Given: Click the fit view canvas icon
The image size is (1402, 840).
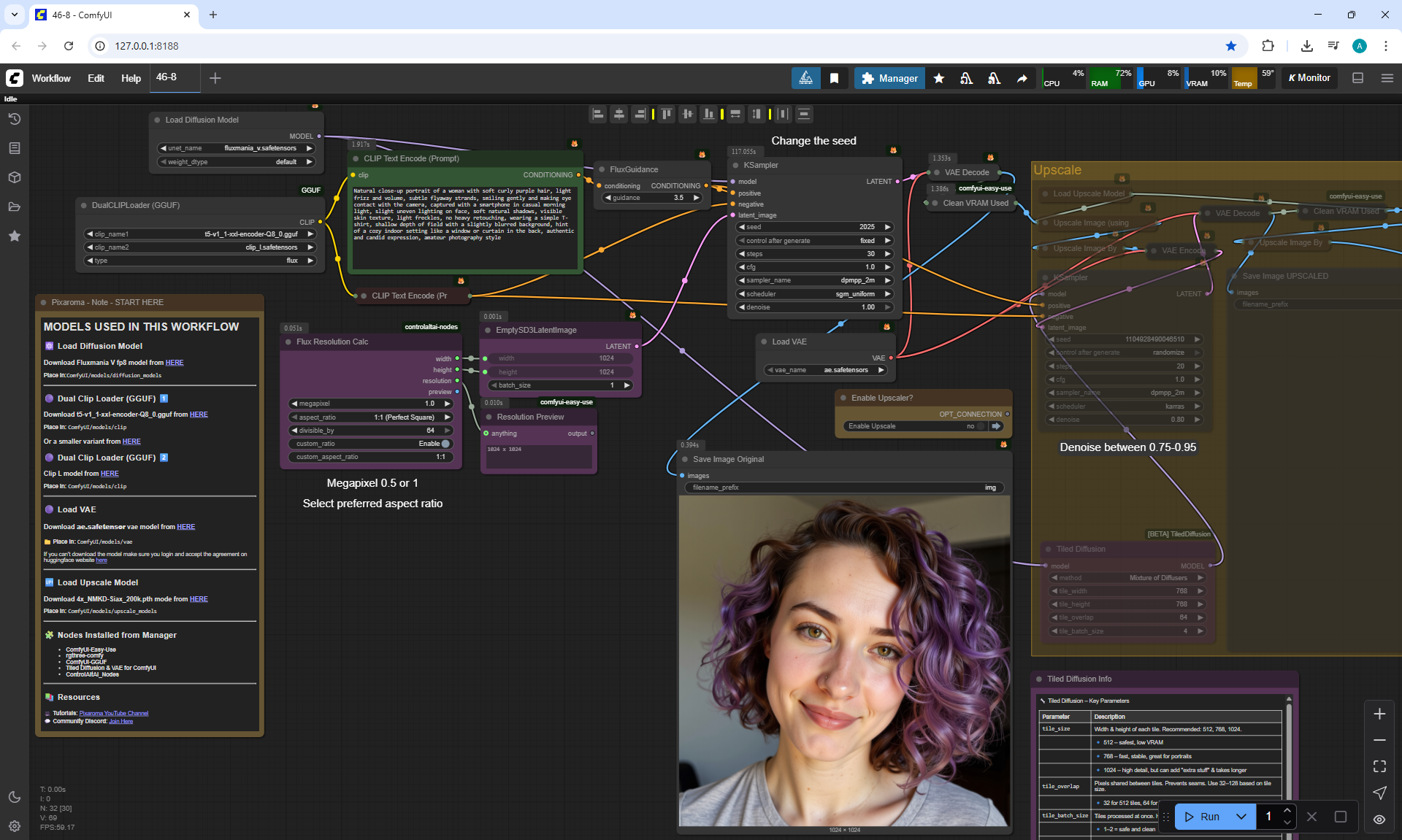Looking at the screenshot, I should pos(1379,766).
